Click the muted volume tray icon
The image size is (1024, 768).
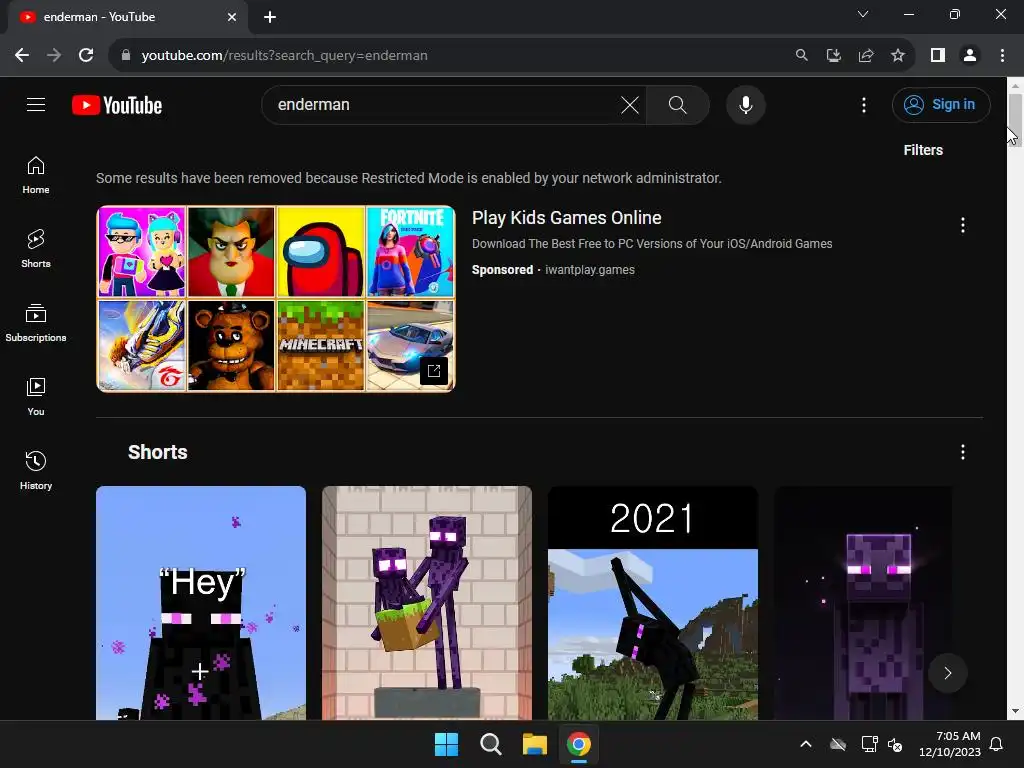(895, 744)
